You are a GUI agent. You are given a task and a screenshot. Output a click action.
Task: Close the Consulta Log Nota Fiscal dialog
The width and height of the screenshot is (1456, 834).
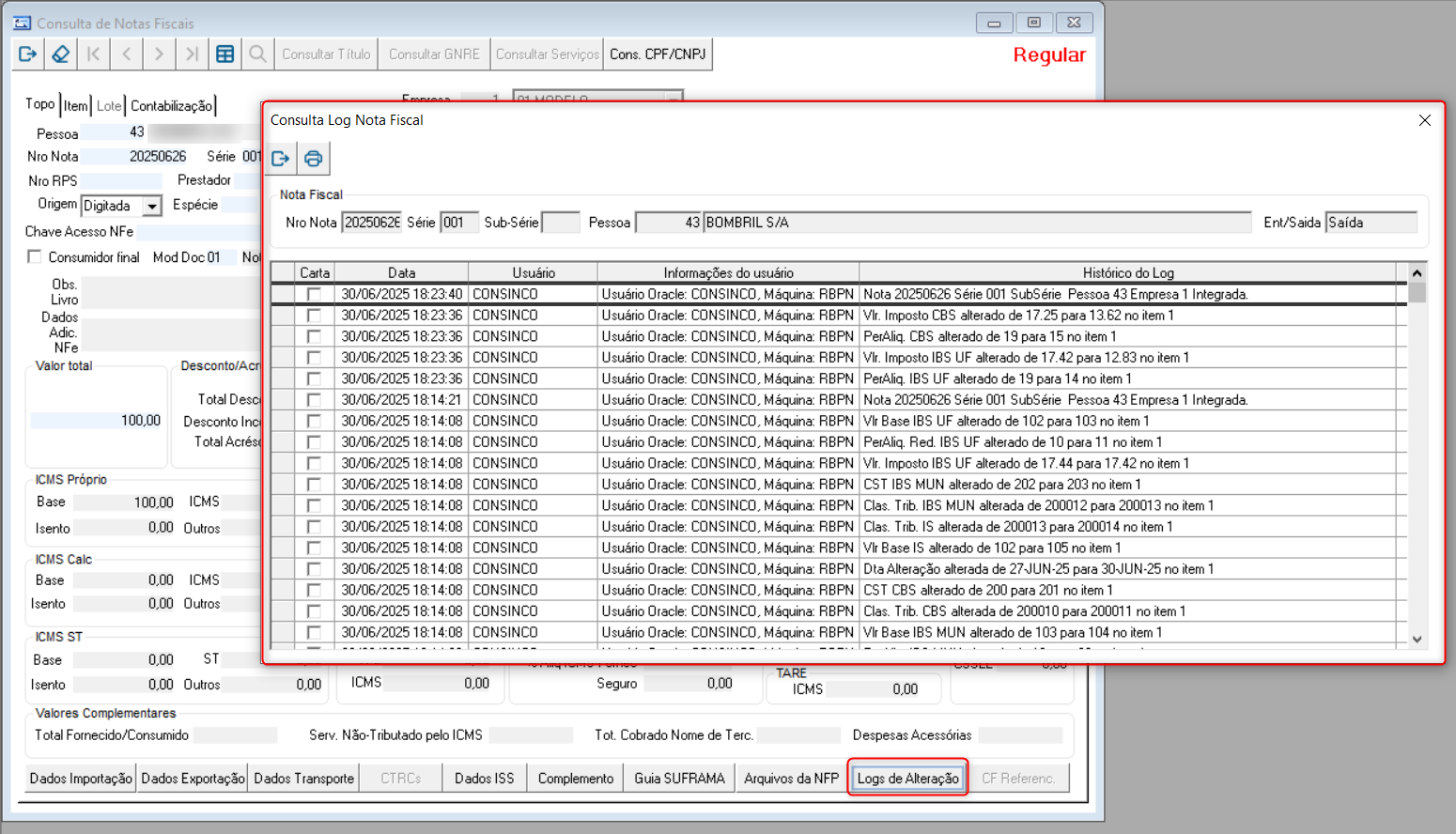click(x=1424, y=120)
